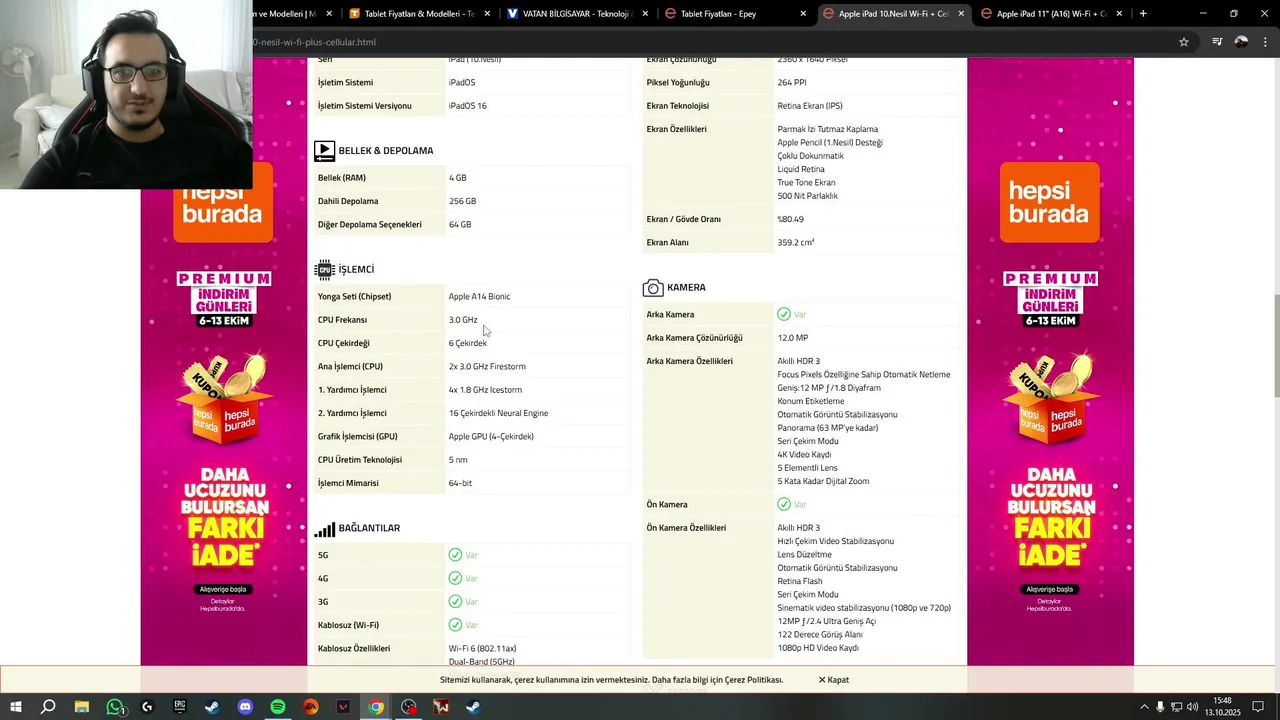This screenshot has height=720, width=1280.
Task: Click the left hepsiburada logo banner
Action: [223, 201]
